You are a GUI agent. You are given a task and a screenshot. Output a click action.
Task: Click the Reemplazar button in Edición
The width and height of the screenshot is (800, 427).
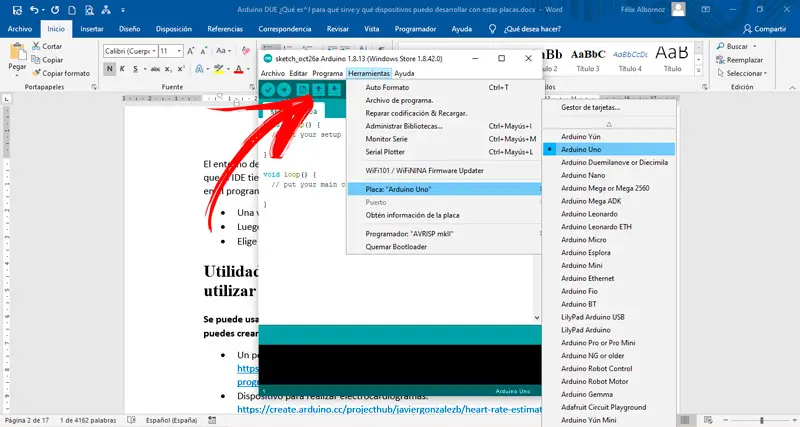(739, 60)
